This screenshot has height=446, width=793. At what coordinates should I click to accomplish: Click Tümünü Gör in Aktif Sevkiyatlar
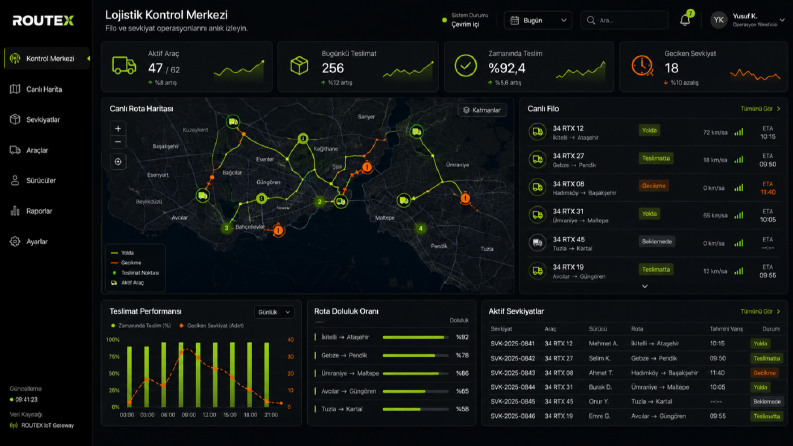coord(760,311)
